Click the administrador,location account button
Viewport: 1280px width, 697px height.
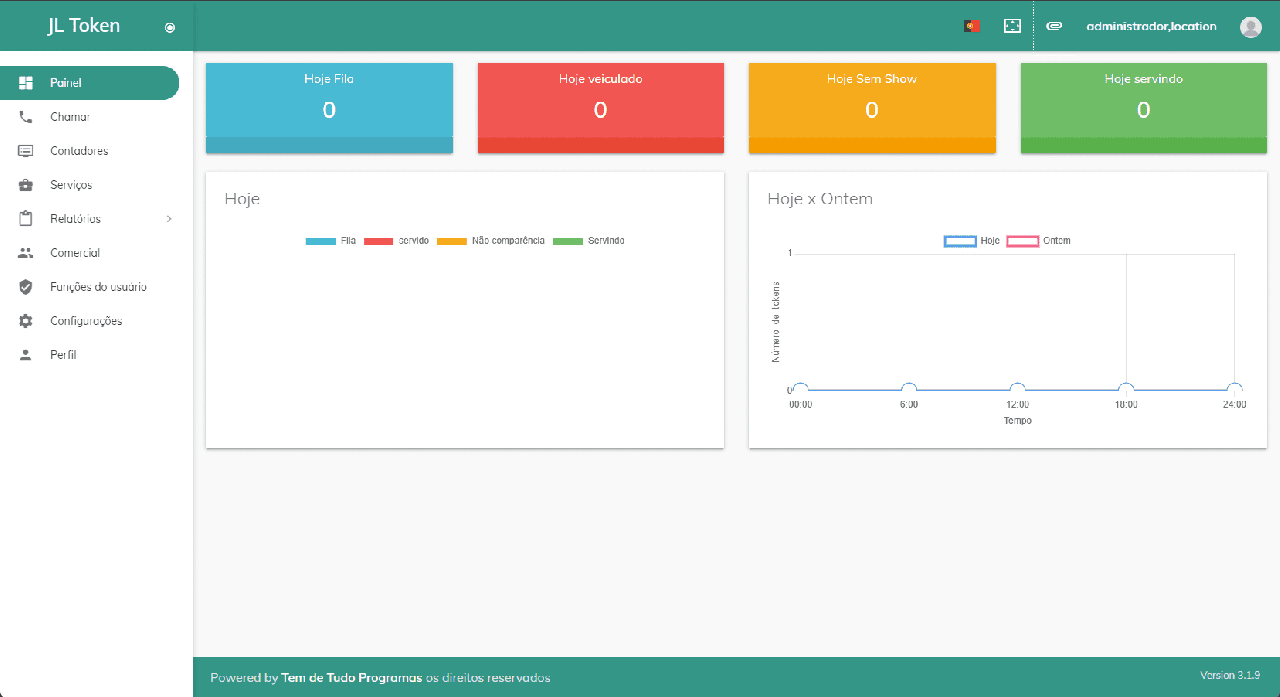point(1149,26)
